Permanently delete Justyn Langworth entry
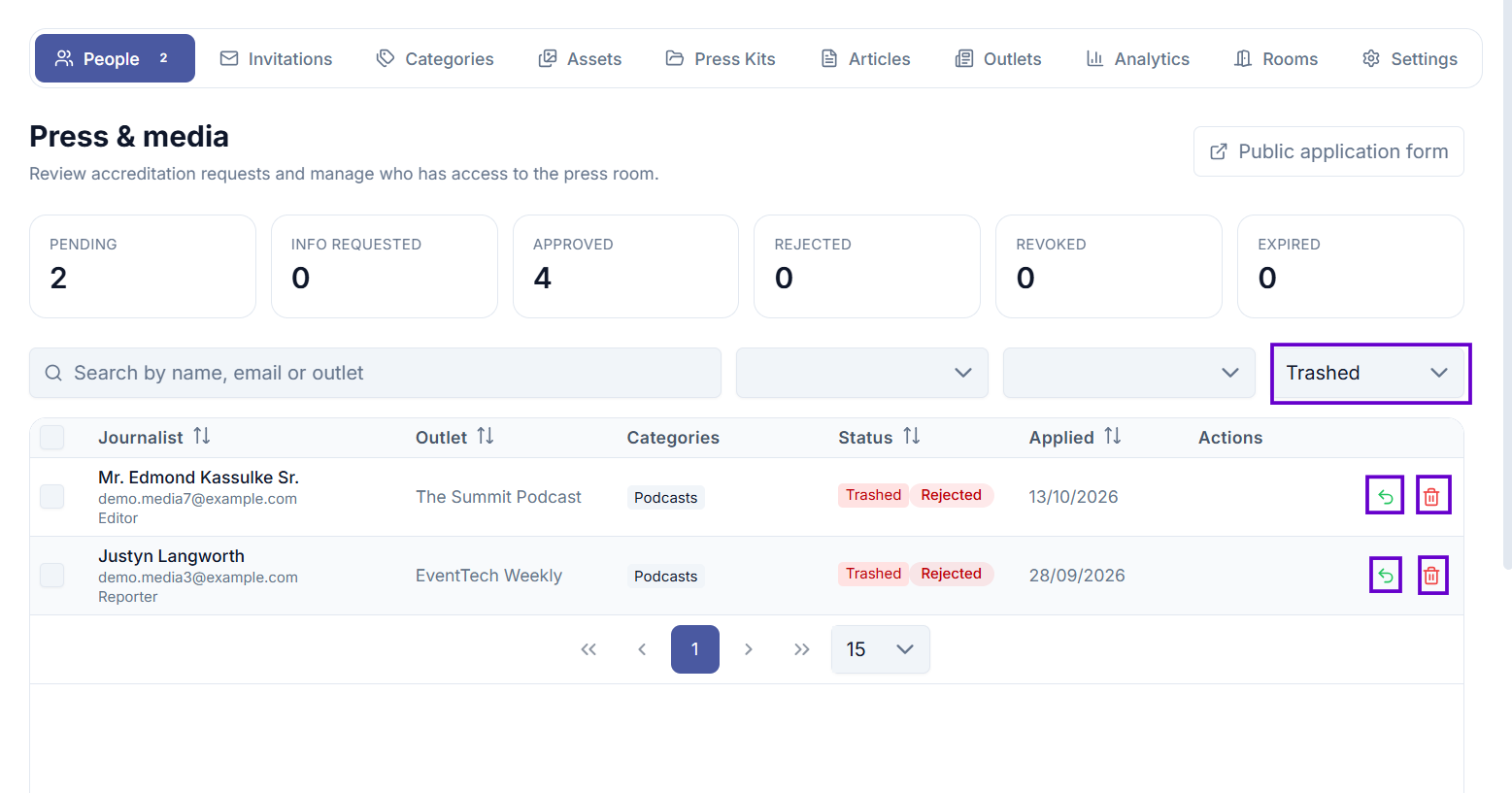Viewport: 1512px width, 793px height. pyautogui.click(x=1432, y=576)
